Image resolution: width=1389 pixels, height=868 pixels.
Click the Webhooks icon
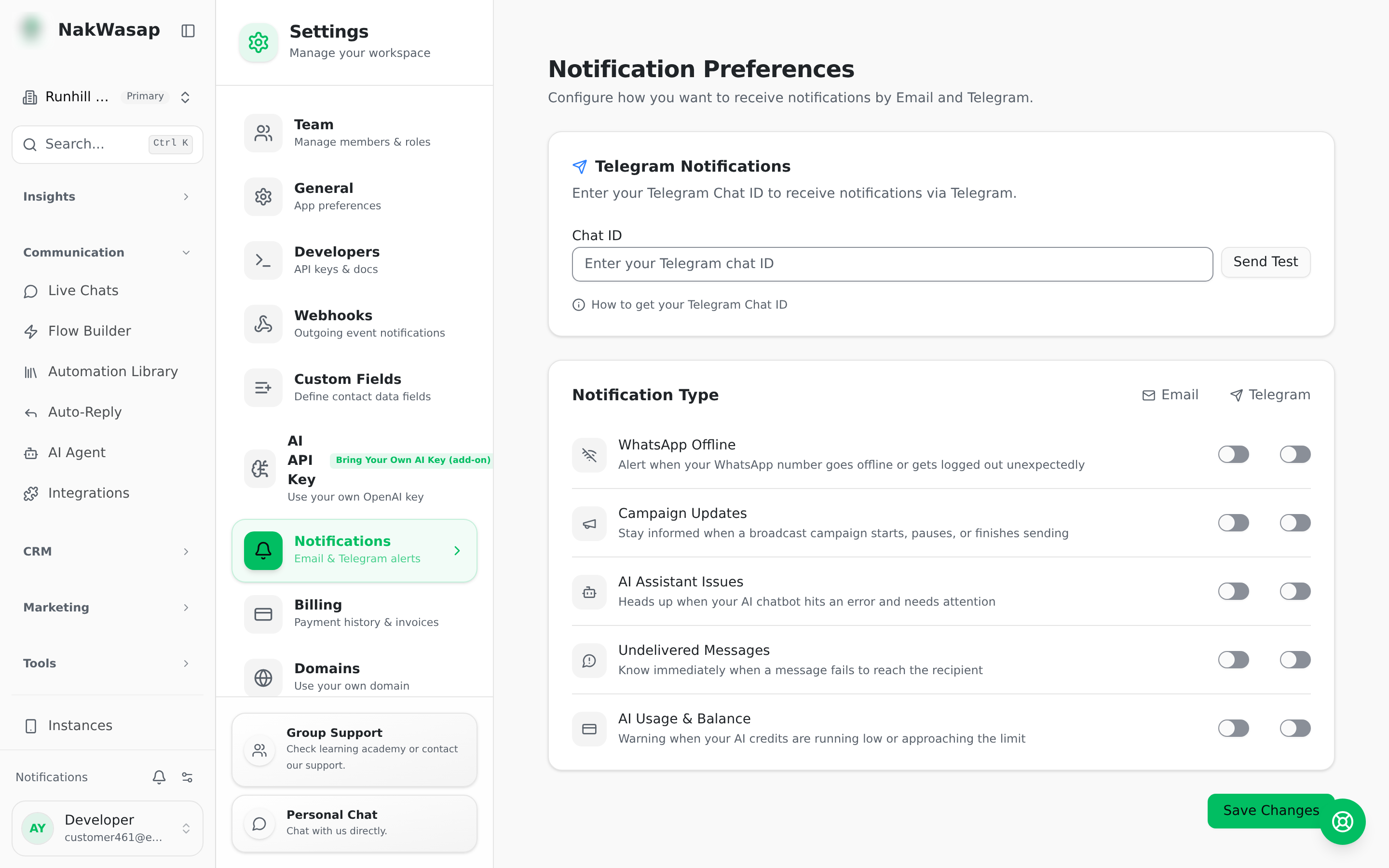pos(263,324)
